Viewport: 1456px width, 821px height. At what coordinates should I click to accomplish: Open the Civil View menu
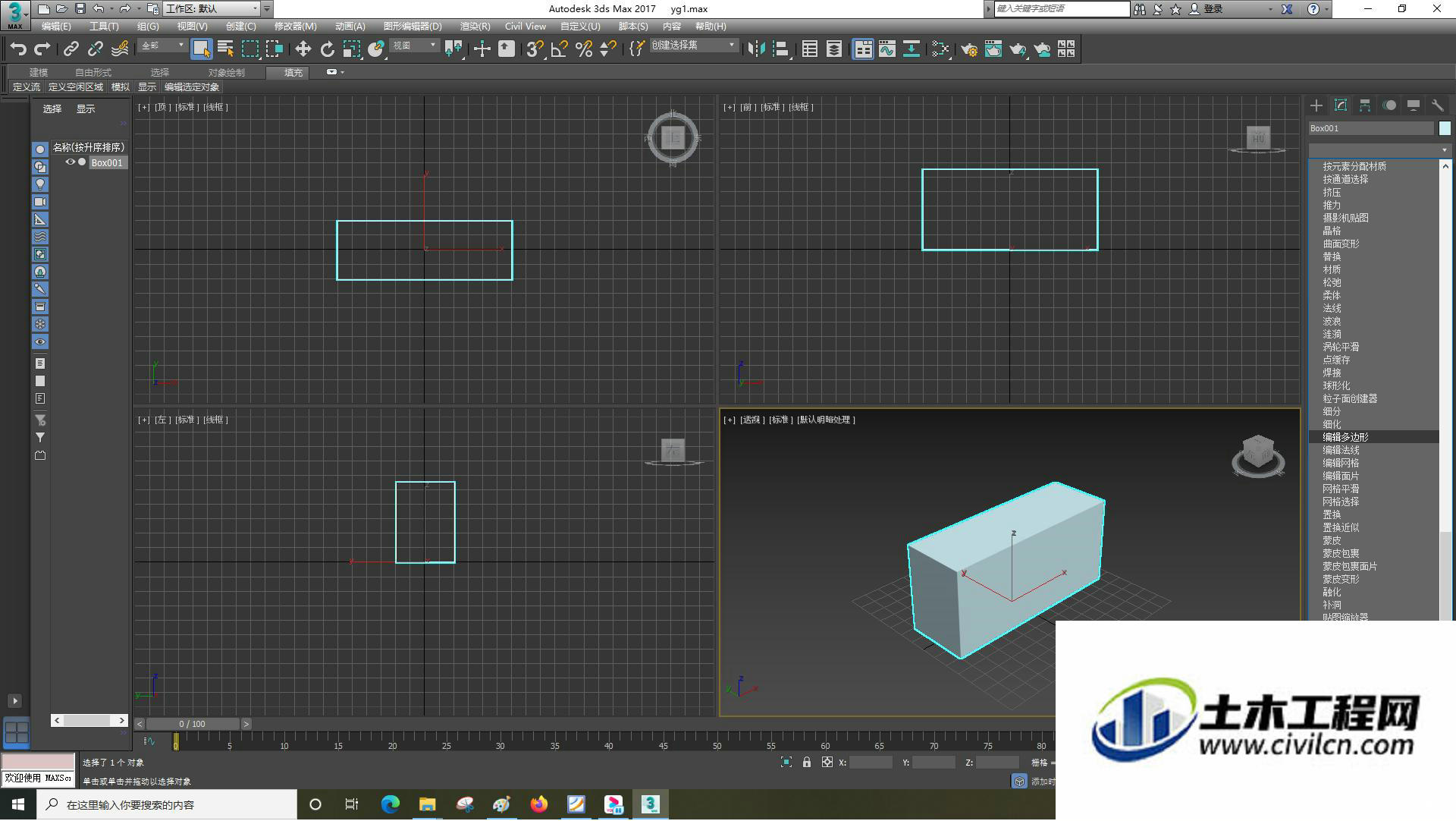(x=526, y=27)
